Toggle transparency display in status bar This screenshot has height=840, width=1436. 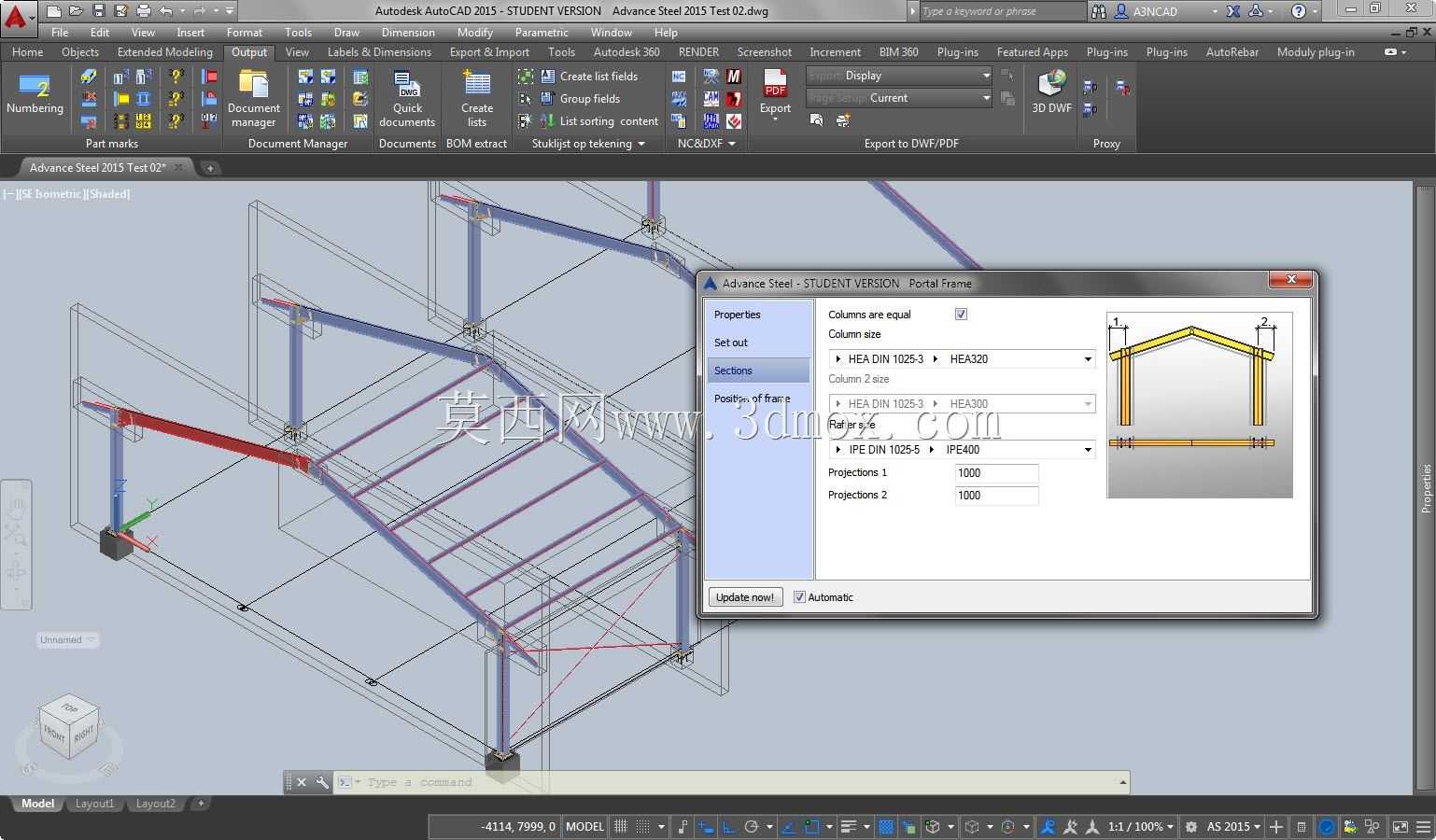pyautogui.click(x=886, y=827)
